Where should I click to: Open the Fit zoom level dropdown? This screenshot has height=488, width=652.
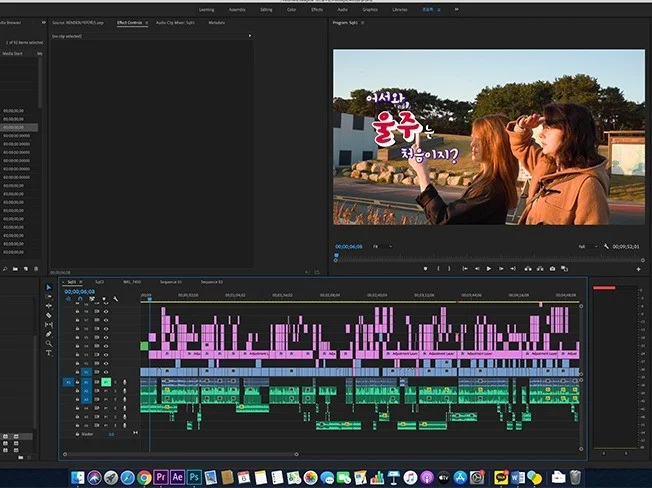(x=382, y=245)
